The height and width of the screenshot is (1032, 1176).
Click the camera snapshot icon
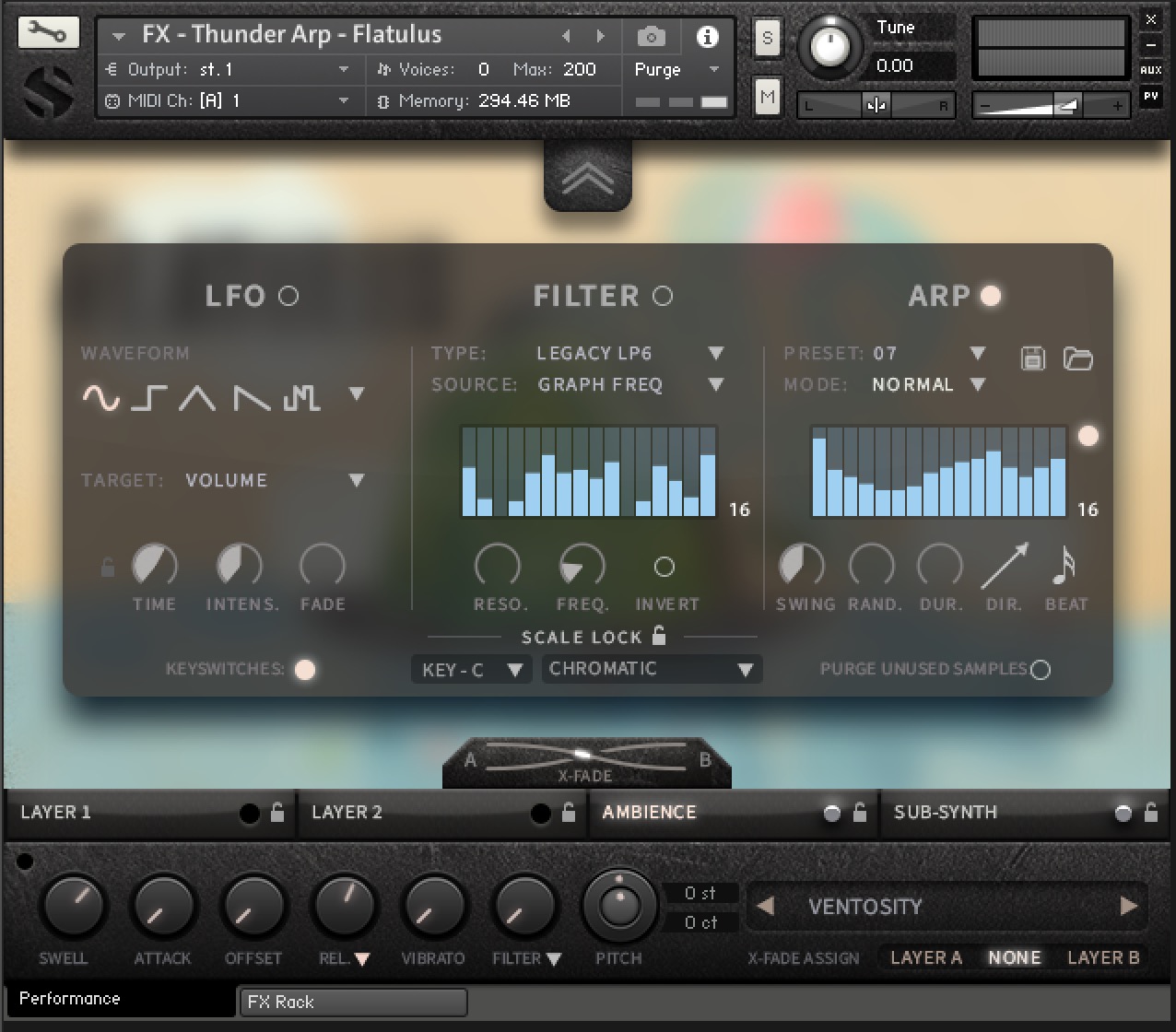click(651, 37)
